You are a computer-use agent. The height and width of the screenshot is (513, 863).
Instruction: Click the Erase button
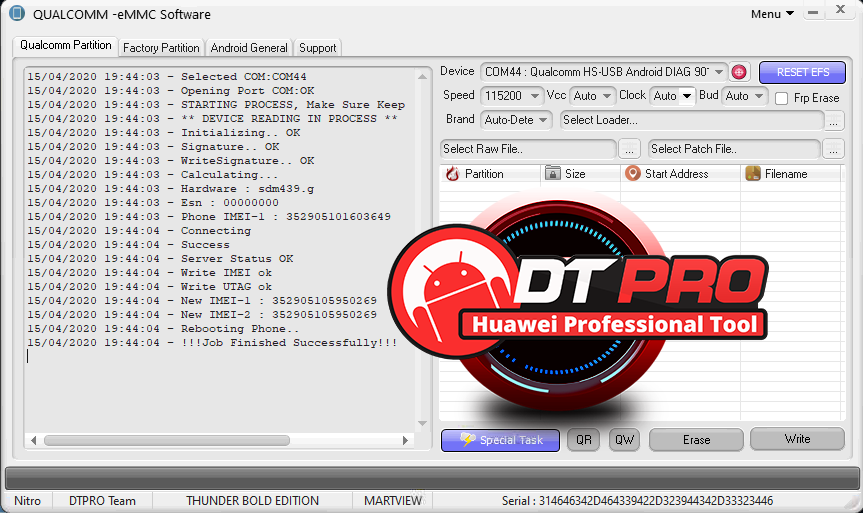pyautogui.click(x=696, y=440)
